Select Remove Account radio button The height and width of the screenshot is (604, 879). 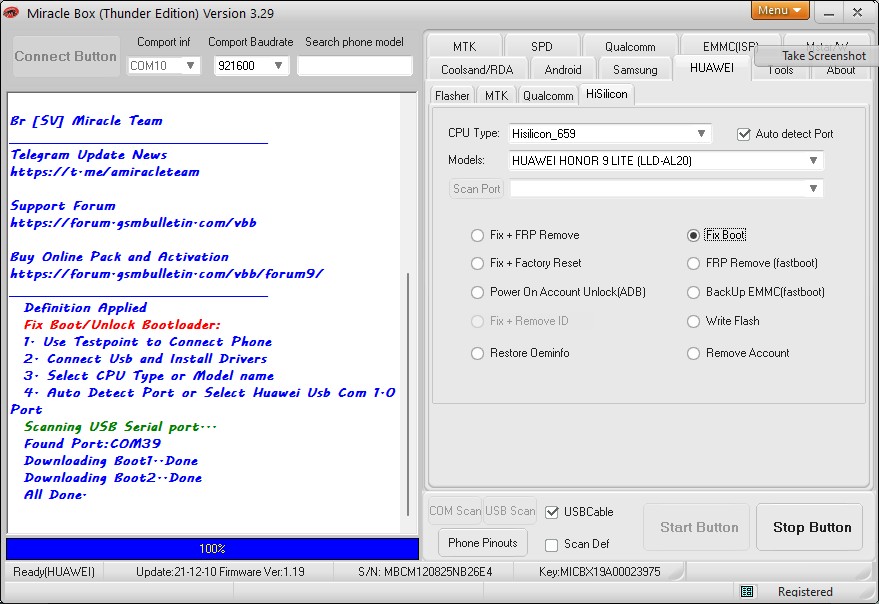[693, 353]
